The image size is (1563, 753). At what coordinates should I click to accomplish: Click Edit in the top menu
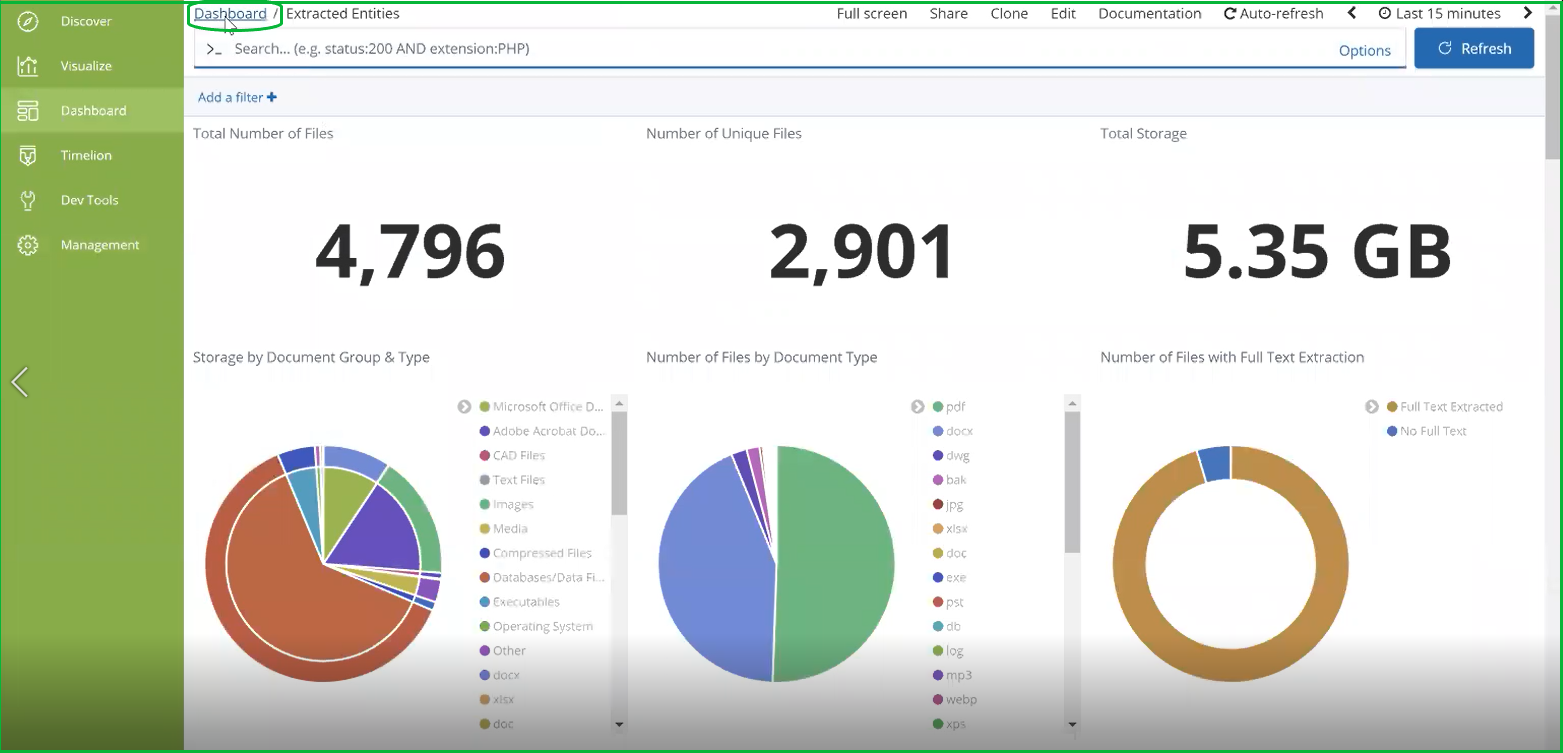(x=1063, y=14)
